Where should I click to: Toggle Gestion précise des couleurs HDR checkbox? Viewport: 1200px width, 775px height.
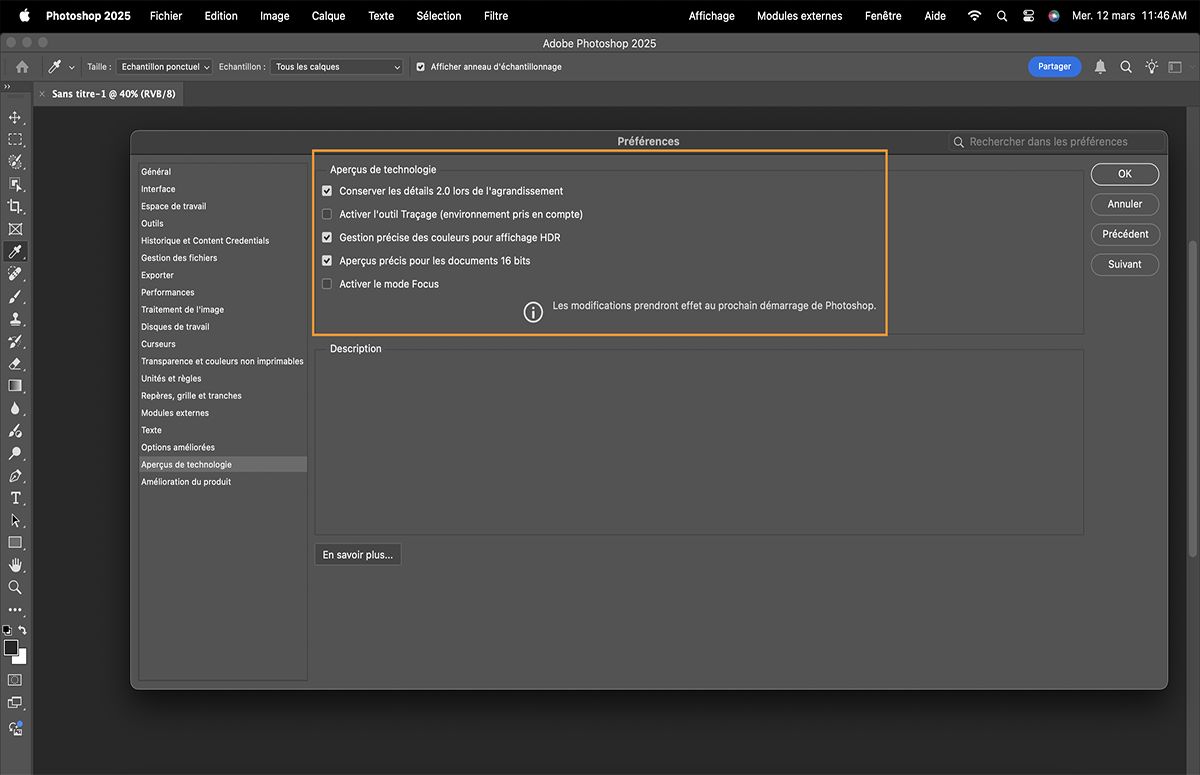click(327, 238)
